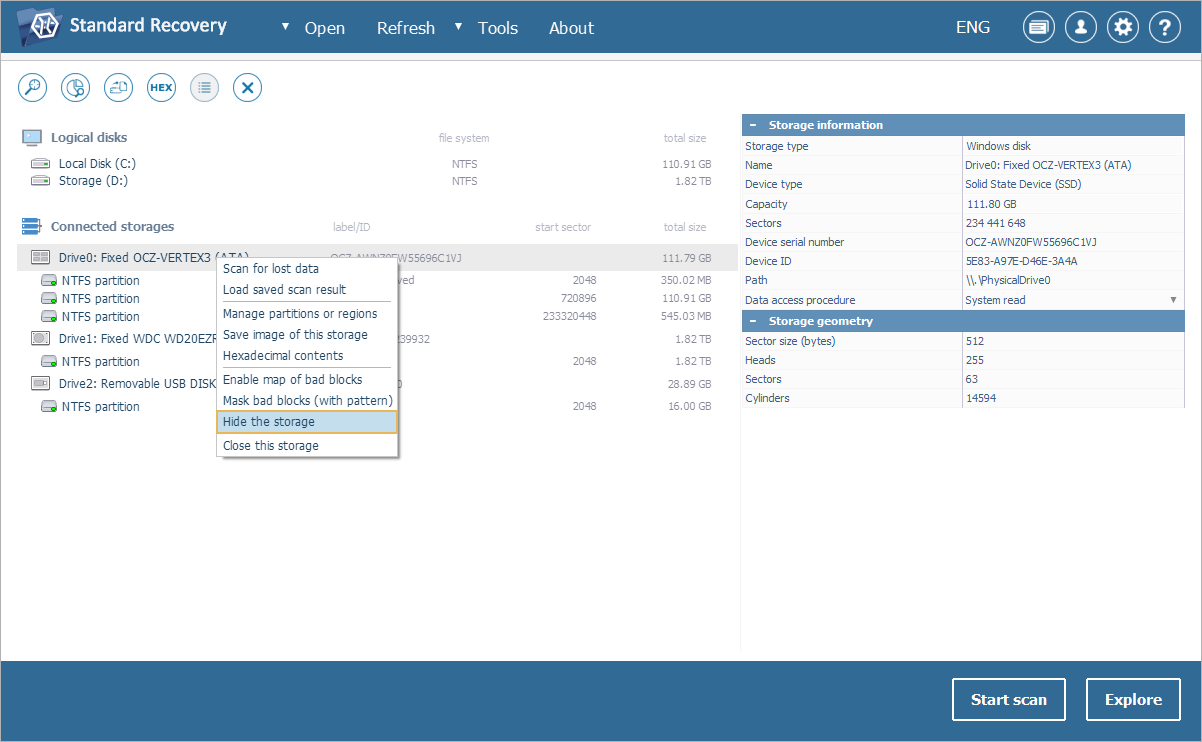Toggle the list properties view icon
1202x742 pixels.
[x=204, y=88]
